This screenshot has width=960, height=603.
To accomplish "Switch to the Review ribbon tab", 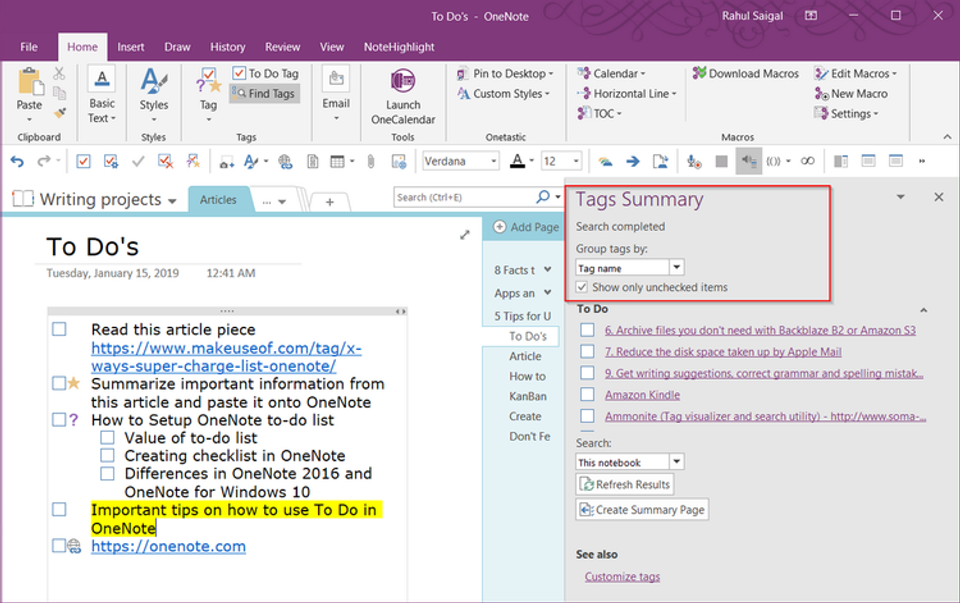I will [282, 47].
